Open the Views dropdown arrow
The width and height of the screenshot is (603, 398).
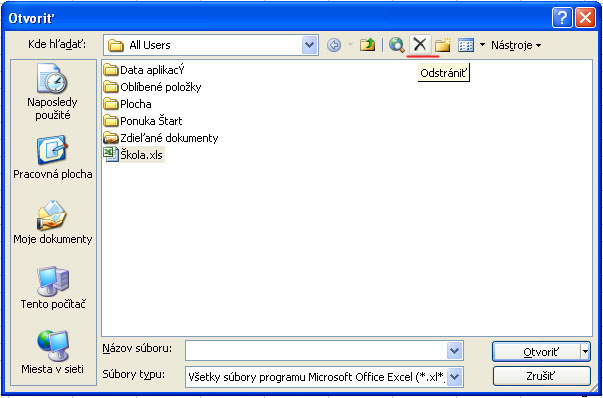(482, 45)
